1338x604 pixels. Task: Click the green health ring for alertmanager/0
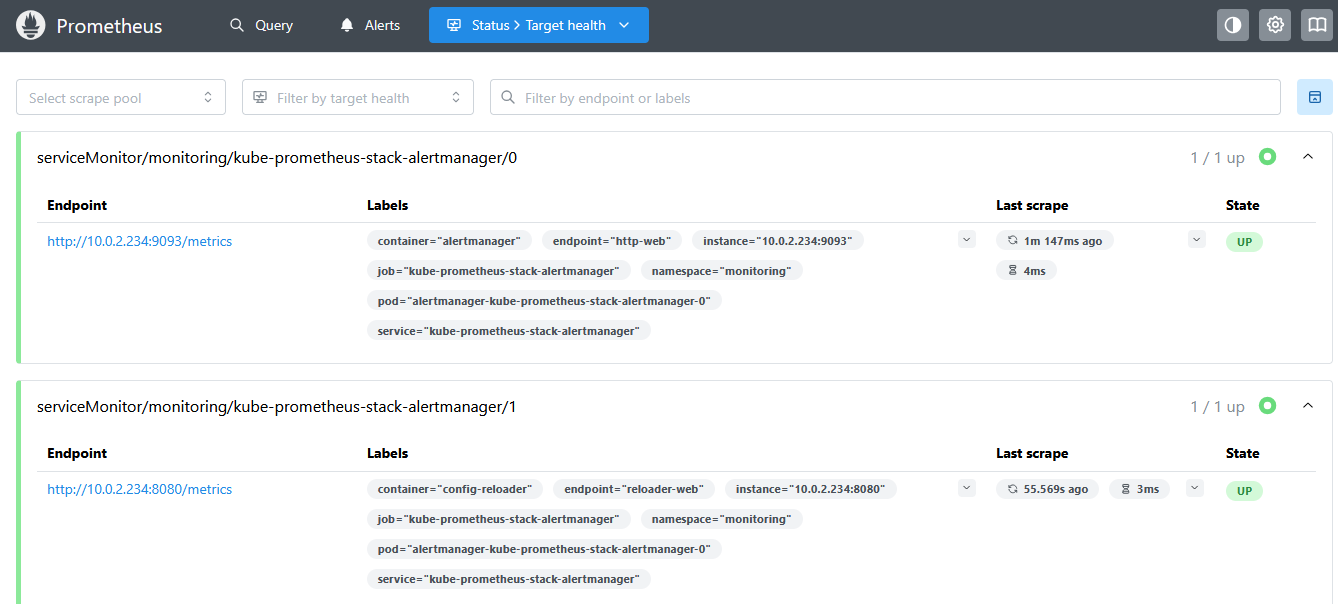[1267, 157]
